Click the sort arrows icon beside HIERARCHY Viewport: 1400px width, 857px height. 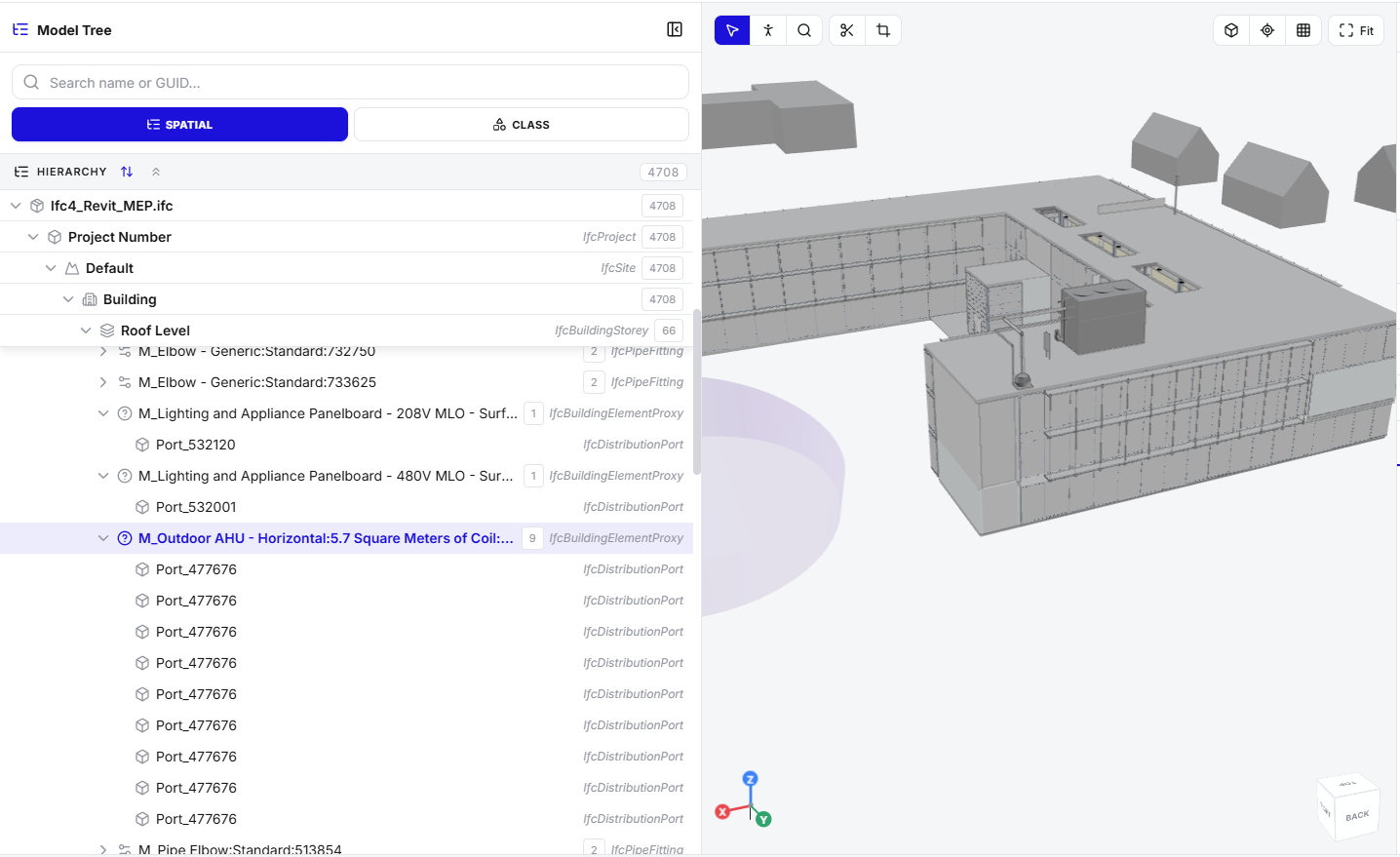coord(127,172)
